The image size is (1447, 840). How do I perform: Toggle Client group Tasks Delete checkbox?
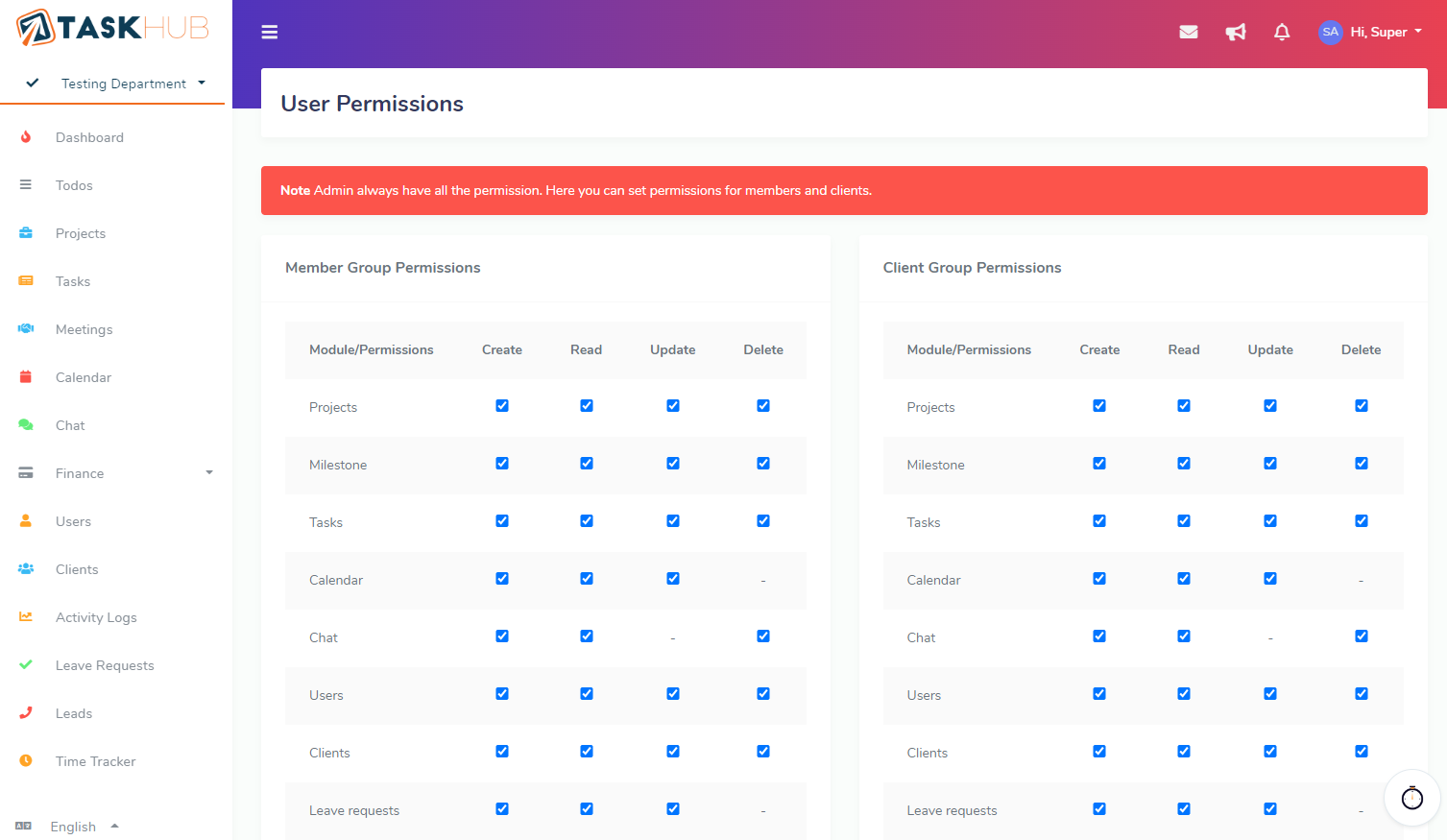(1361, 521)
